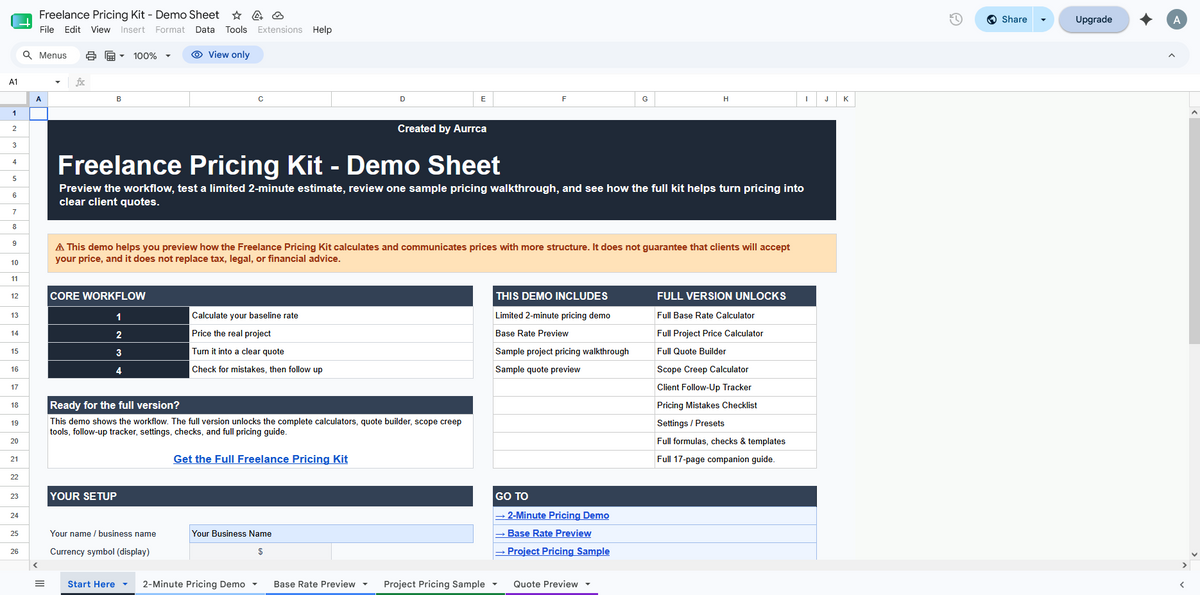Click the move to folder icon
The width and height of the screenshot is (1200, 595).
(257, 16)
